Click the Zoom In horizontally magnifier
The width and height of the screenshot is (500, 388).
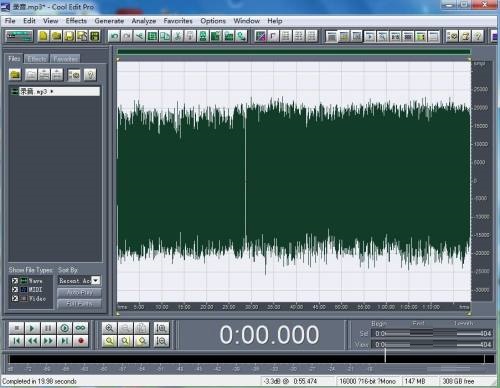pos(109,328)
